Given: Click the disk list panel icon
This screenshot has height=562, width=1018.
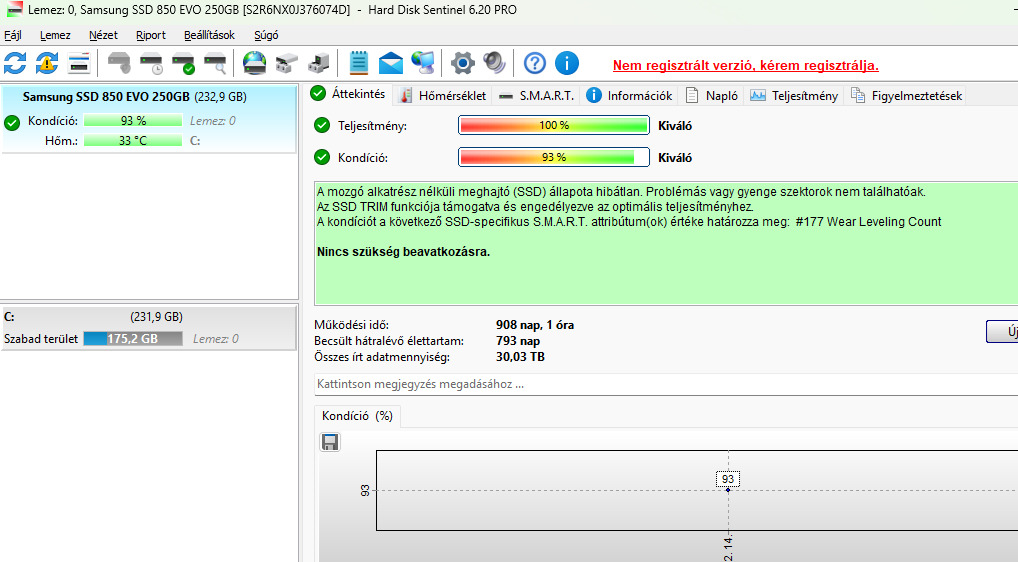Looking at the screenshot, I should tap(79, 64).
